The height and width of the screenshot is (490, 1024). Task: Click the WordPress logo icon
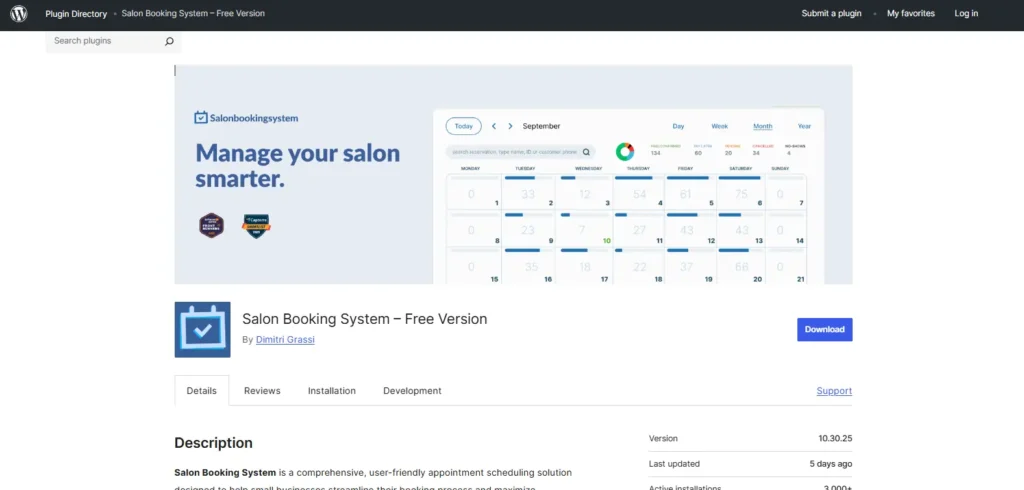pyautogui.click(x=19, y=13)
